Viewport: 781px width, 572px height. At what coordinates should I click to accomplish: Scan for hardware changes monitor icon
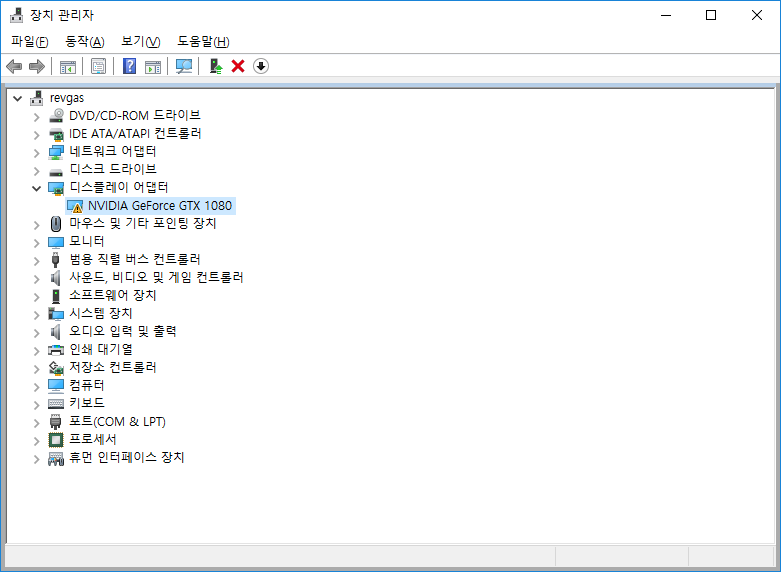(184, 66)
